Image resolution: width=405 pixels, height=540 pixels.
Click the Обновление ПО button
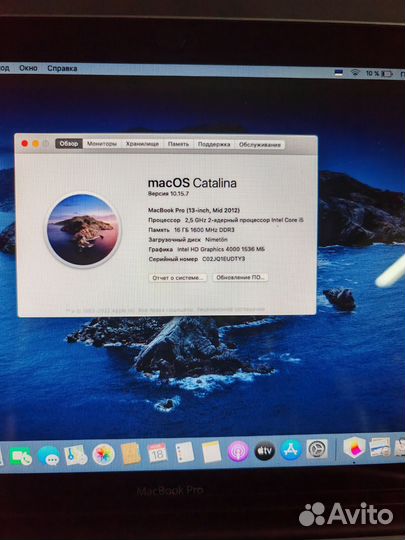click(240, 277)
